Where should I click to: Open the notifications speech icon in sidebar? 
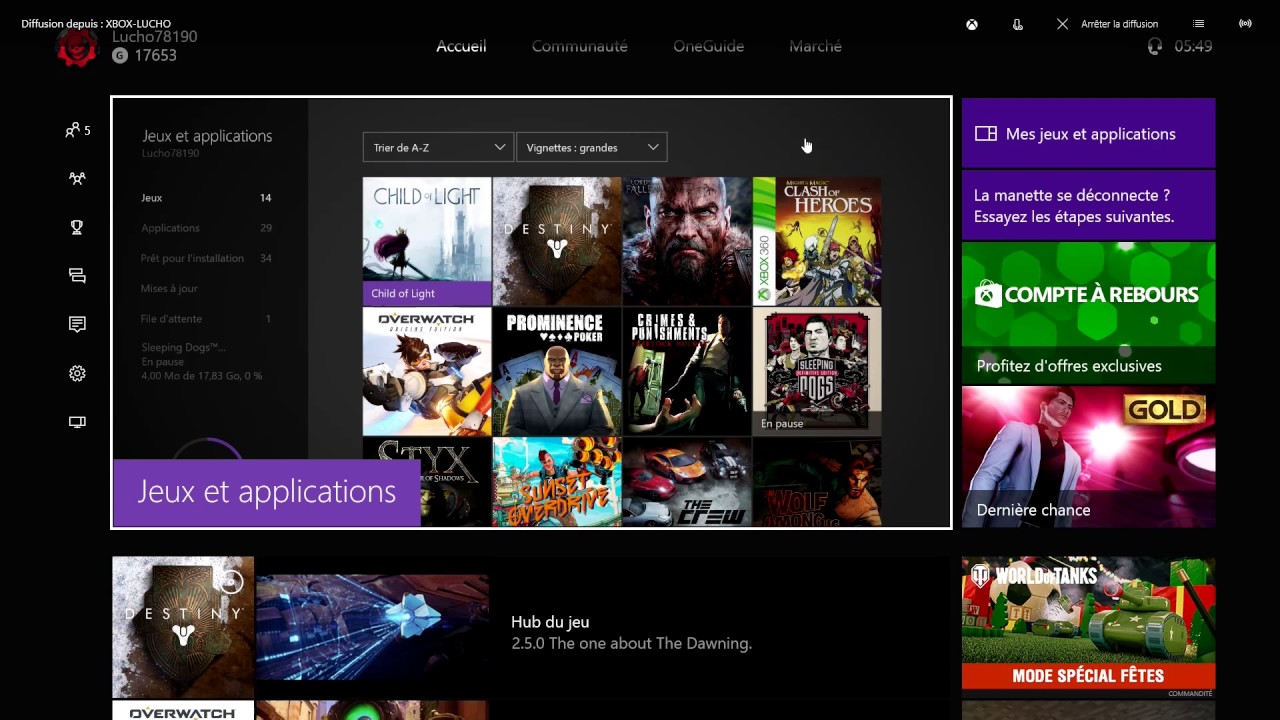[77, 324]
